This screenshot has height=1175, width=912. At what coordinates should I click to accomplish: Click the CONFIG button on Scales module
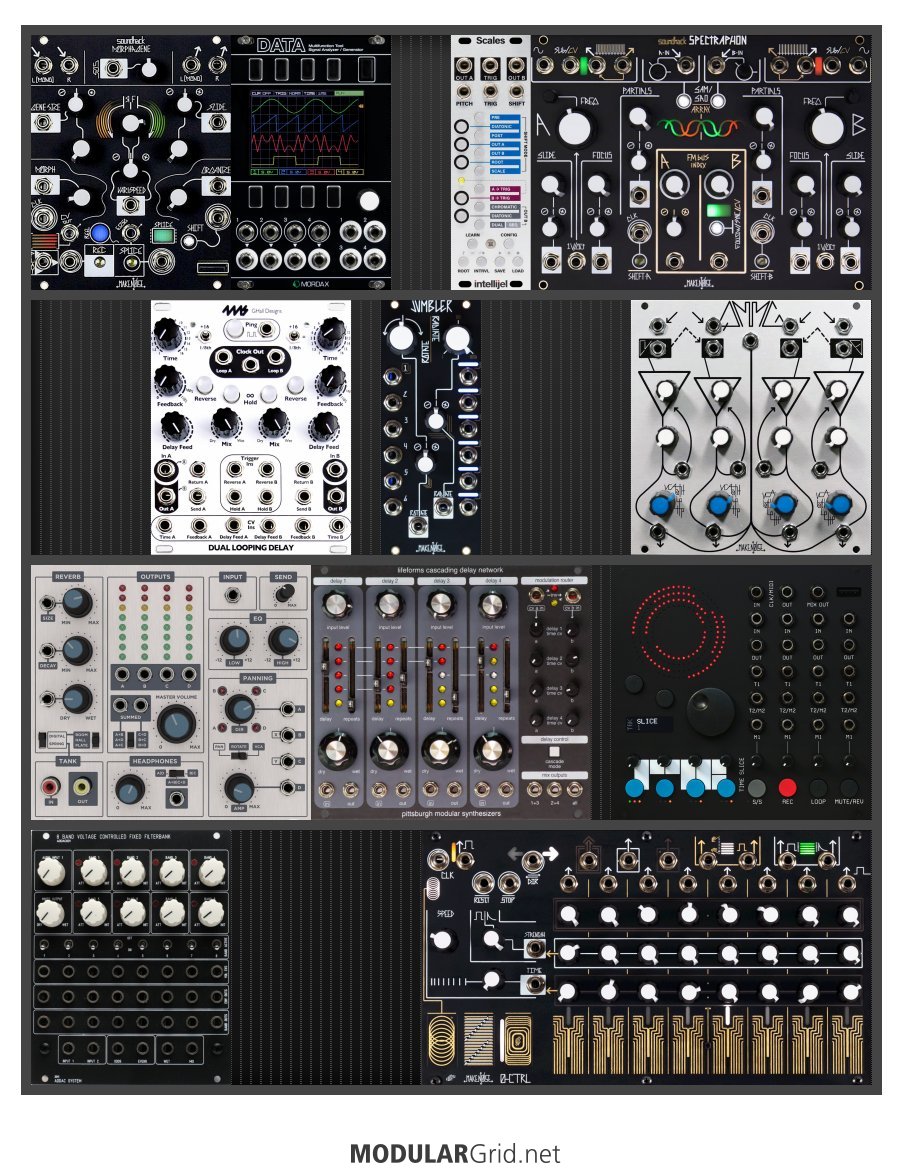[508, 243]
